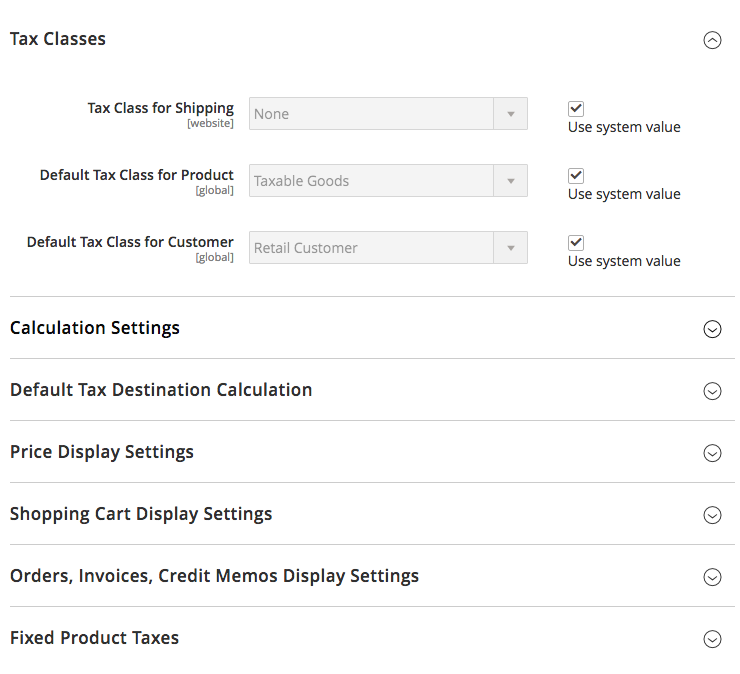The width and height of the screenshot is (740, 674).
Task: Click 'Use system value' label for Product row
Action: 624,194
